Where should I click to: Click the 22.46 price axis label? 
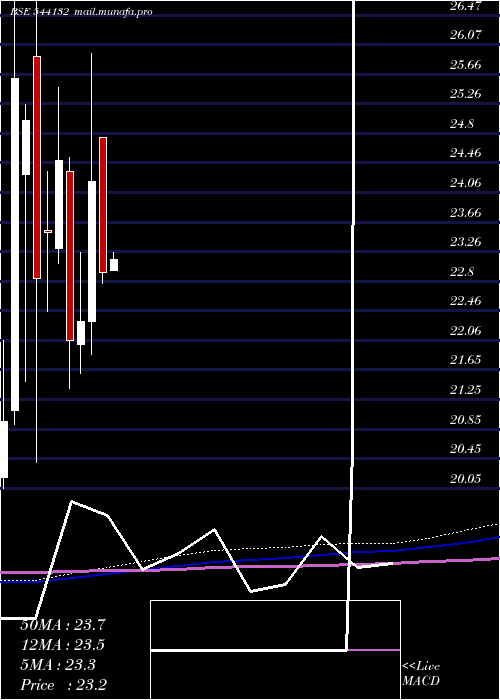(466, 301)
